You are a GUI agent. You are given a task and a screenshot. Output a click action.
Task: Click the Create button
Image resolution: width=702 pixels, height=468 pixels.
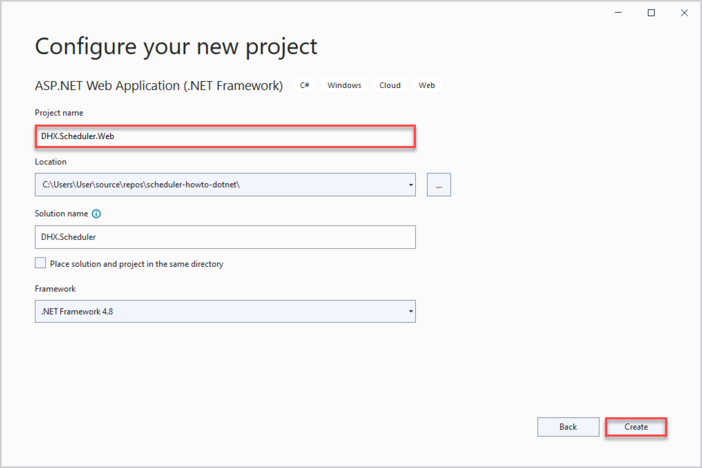(636, 427)
